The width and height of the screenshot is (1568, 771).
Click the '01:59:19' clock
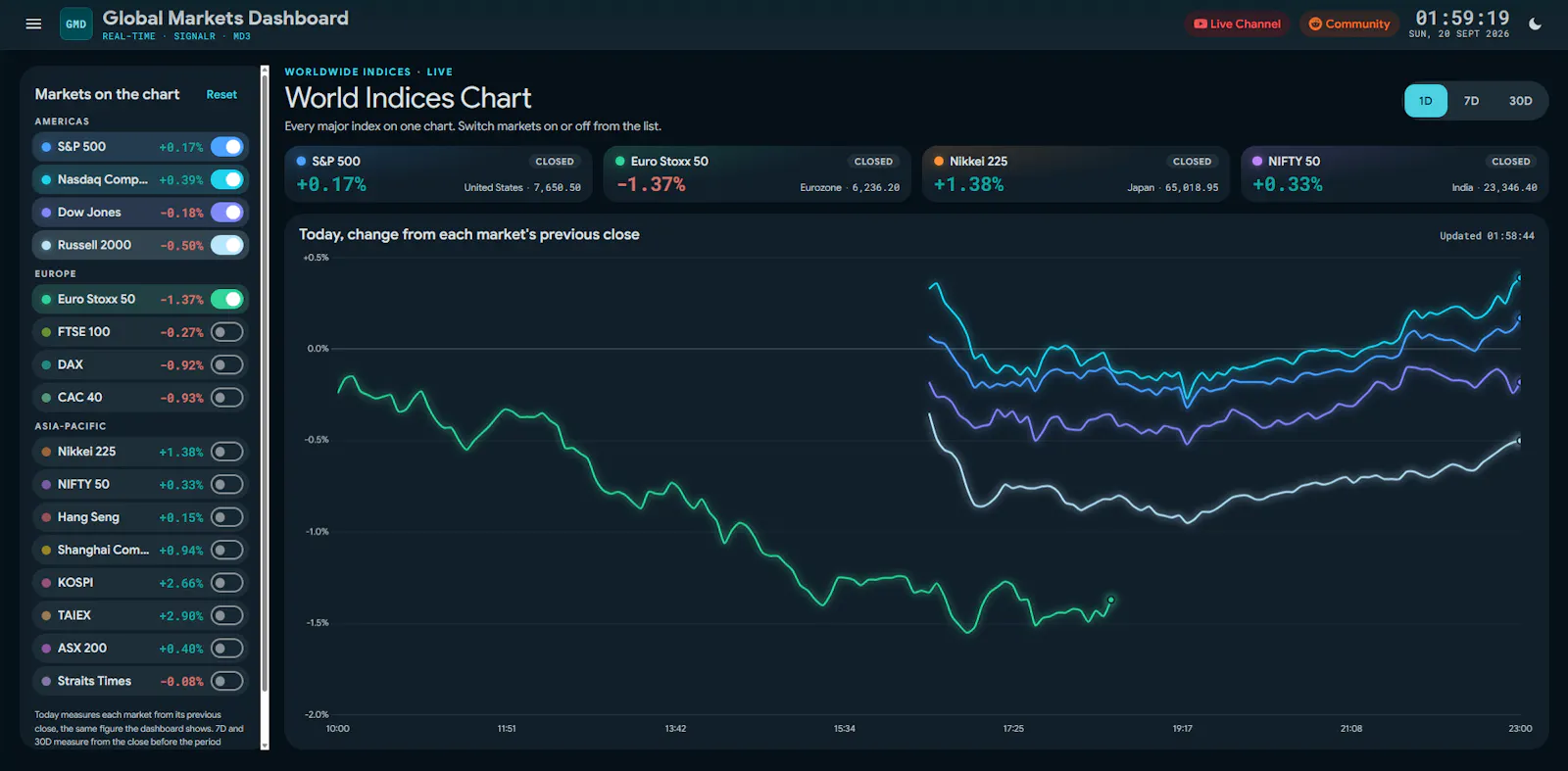(x=1461, y=18)
